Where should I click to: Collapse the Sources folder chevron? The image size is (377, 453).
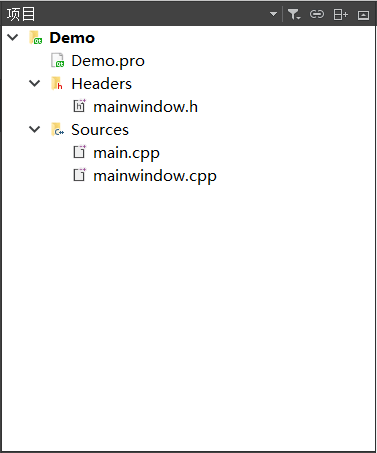coord(35,129)
